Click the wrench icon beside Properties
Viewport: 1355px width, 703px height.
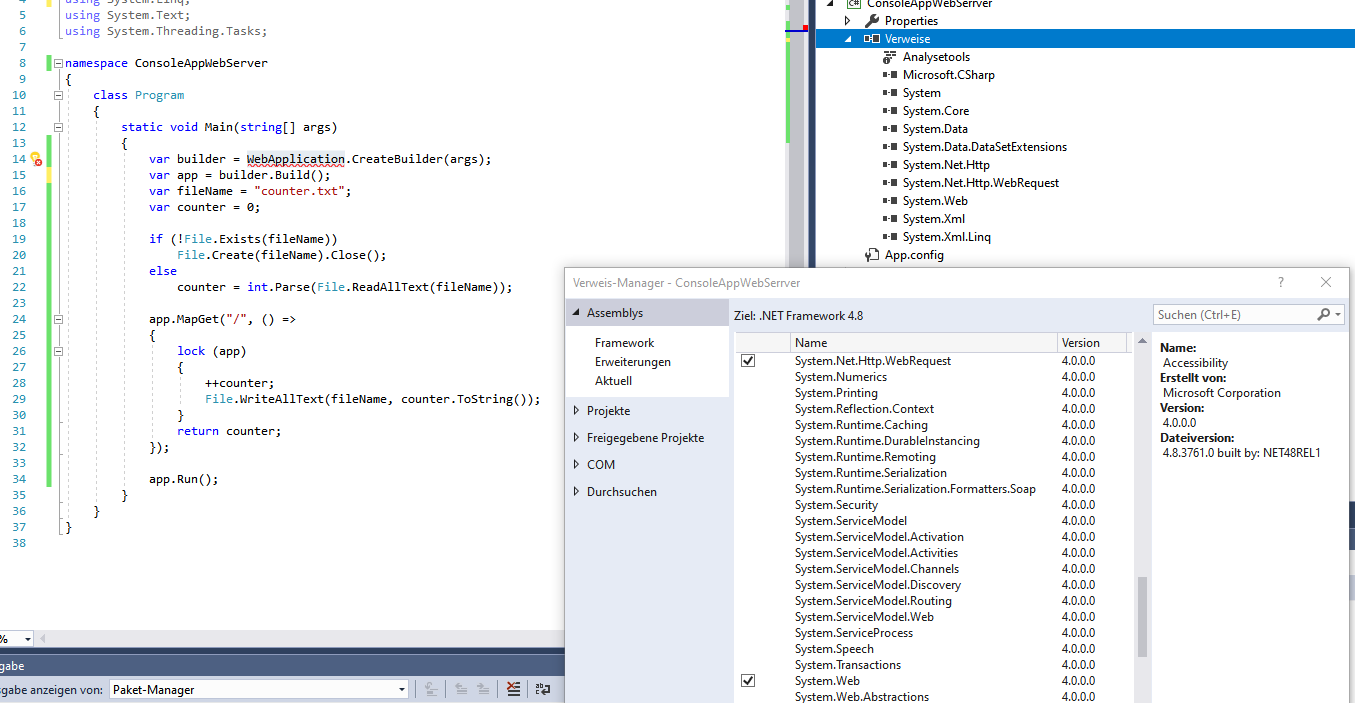(871, 21)
